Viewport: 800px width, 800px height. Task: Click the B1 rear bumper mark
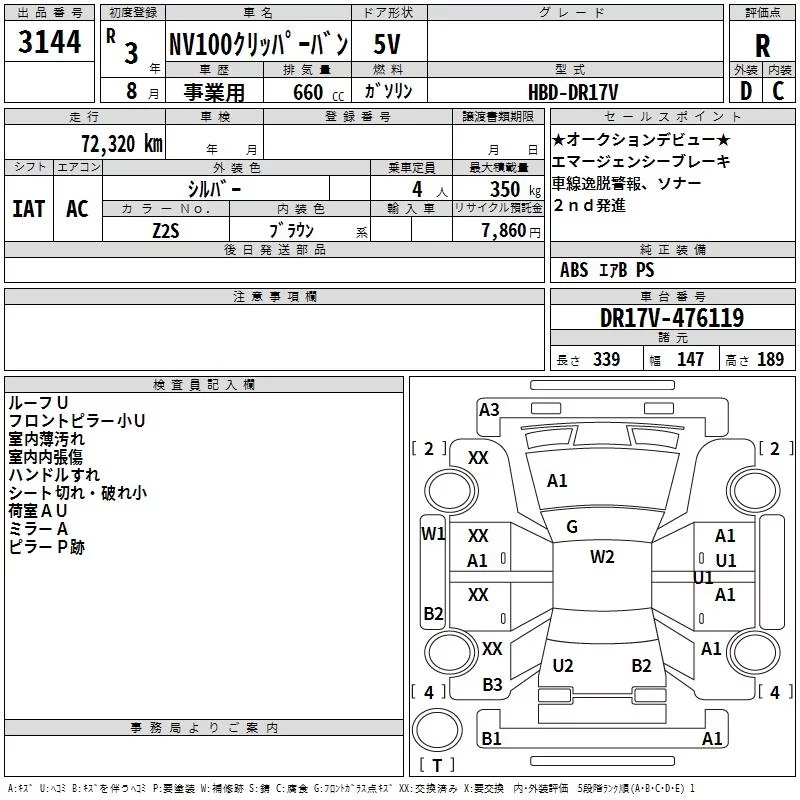click(x=491, y=738)
